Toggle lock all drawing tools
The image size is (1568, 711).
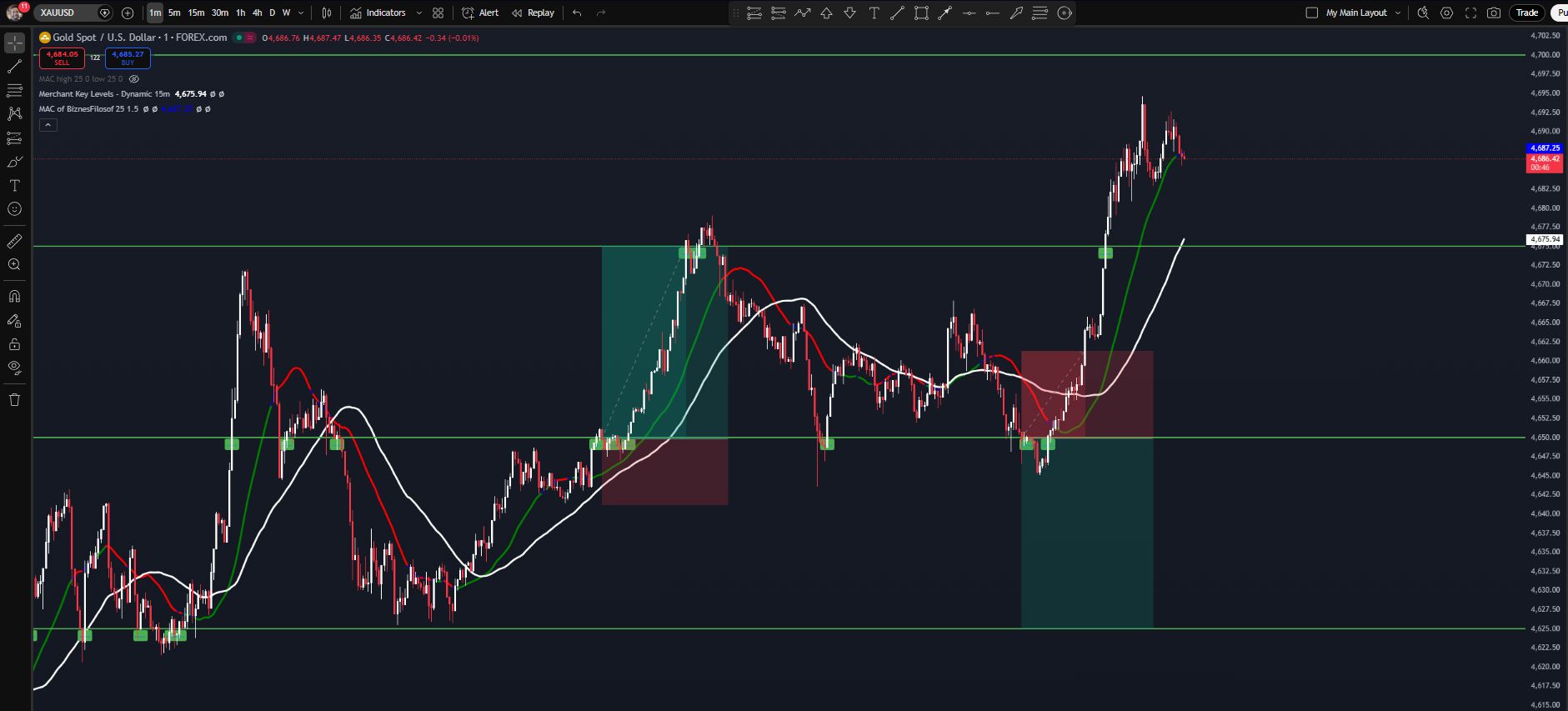pos(14,344)
